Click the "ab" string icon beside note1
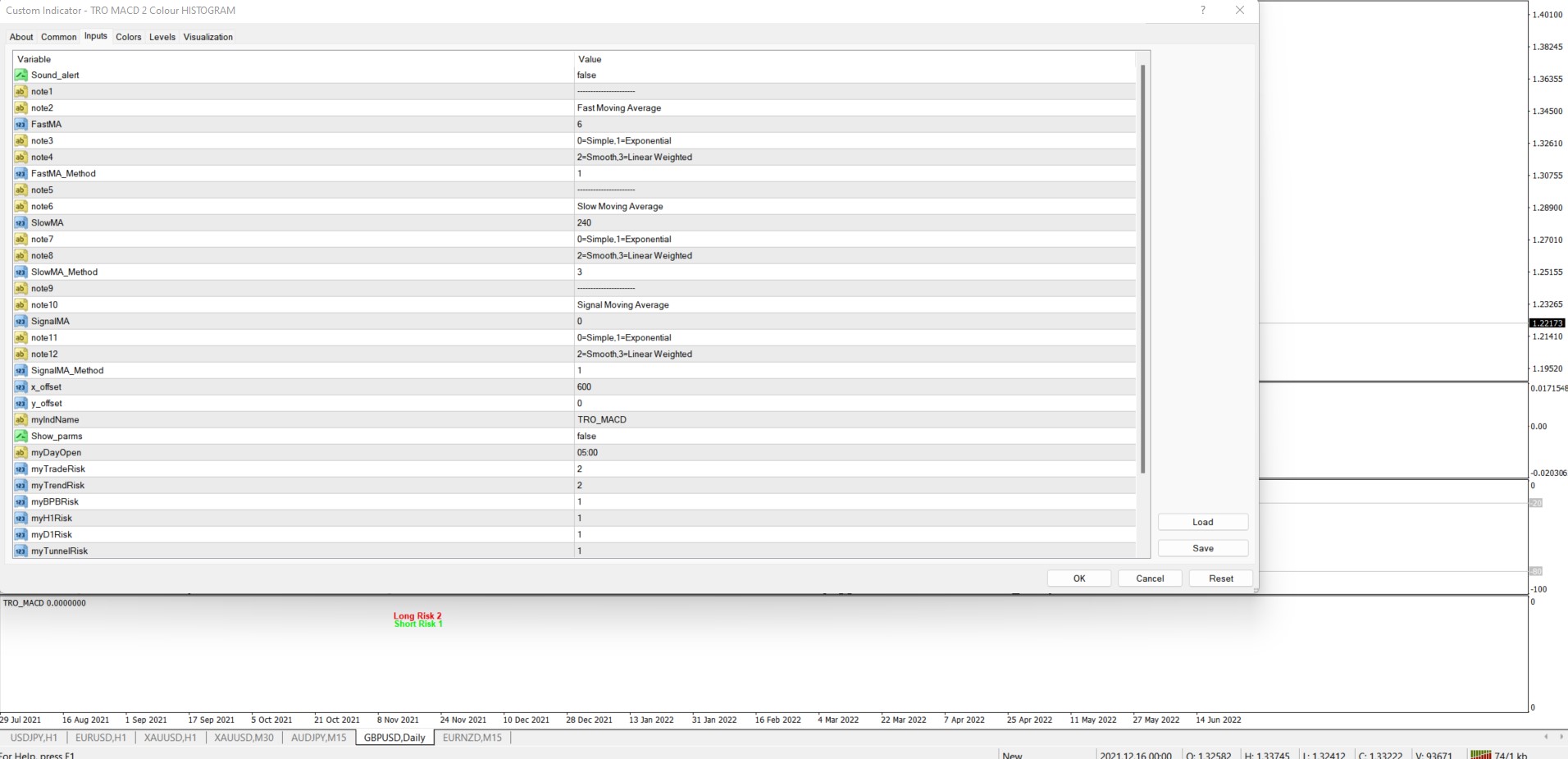1568x759 pixels. 21,91
